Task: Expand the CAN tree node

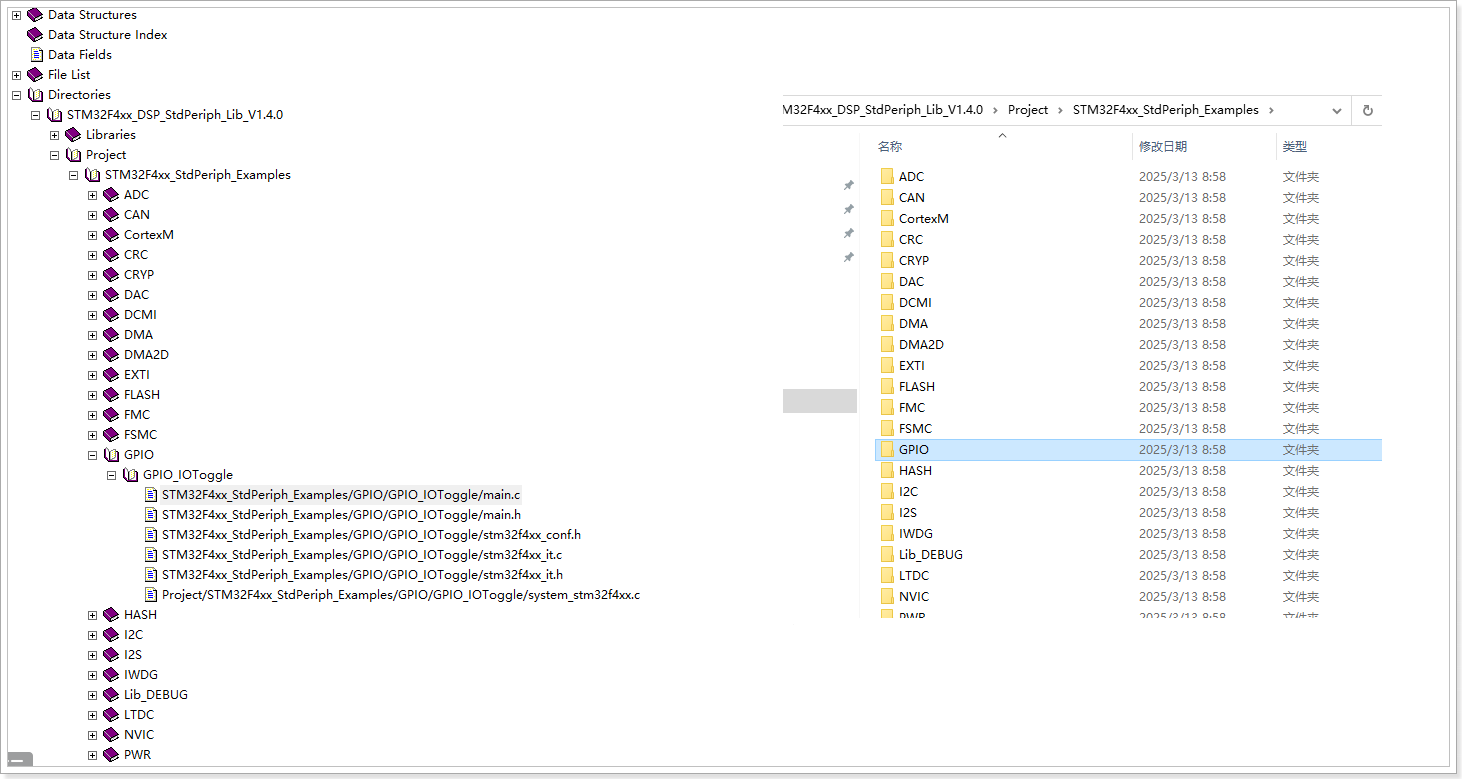Action: [x=92, y=215]
